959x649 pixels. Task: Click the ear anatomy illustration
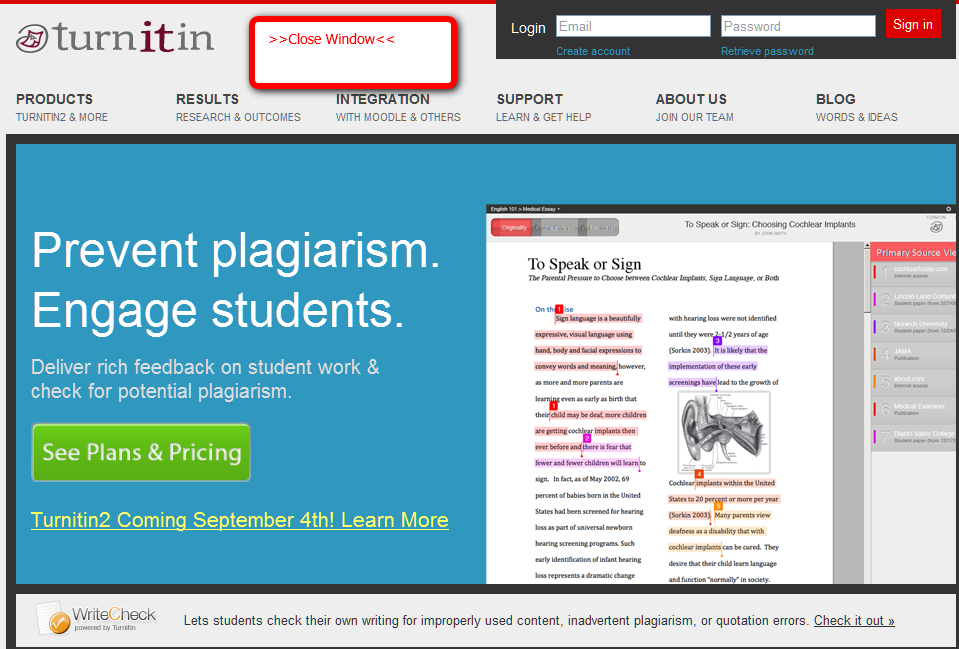[x=724, y=432]
